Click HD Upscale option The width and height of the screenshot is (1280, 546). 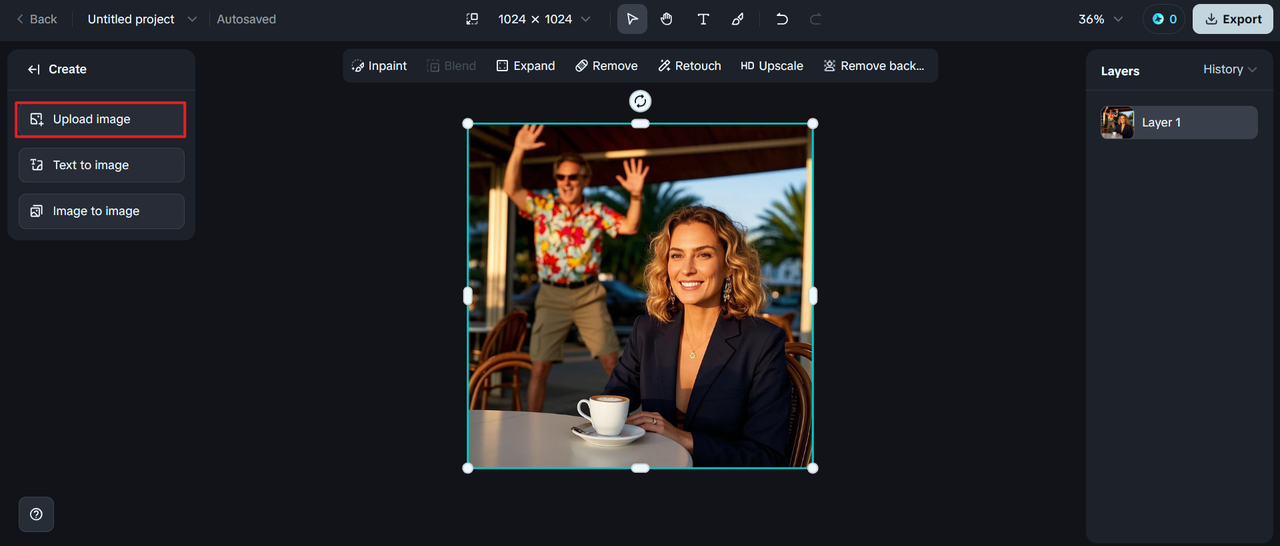pos(771,66)
